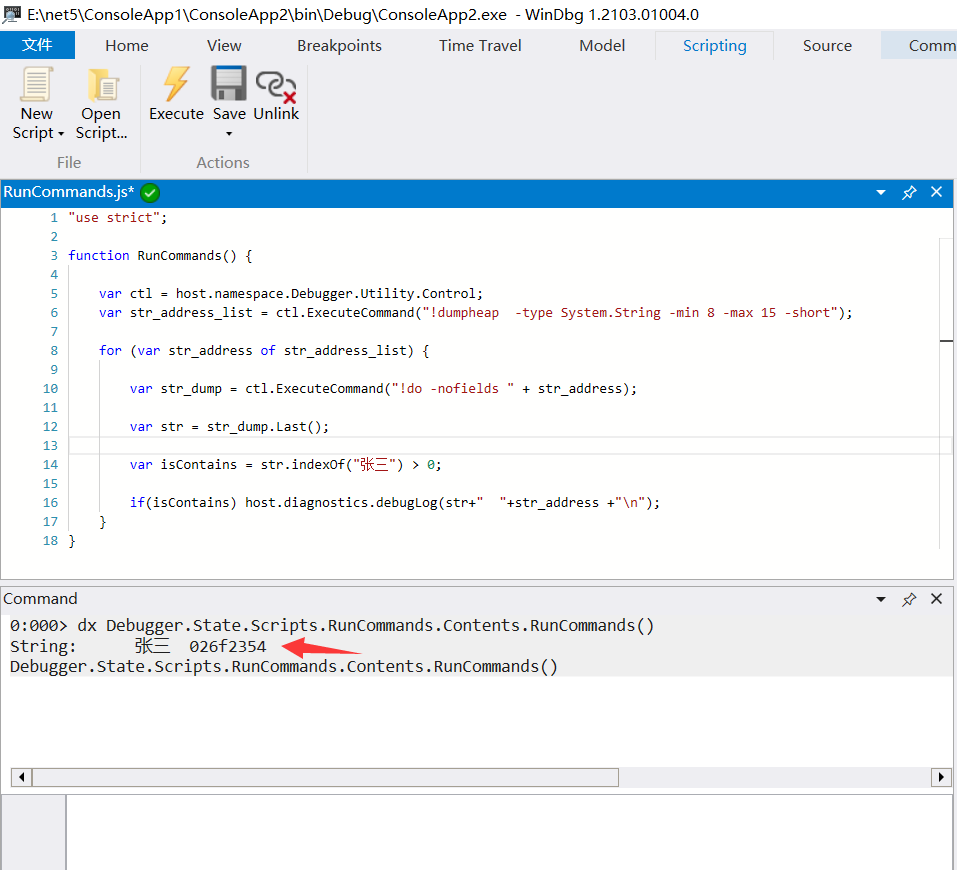Image resolution: width=957 pixels, height=870 pixels.
Task: Pin the Command window panel
Action: point(909,599)
